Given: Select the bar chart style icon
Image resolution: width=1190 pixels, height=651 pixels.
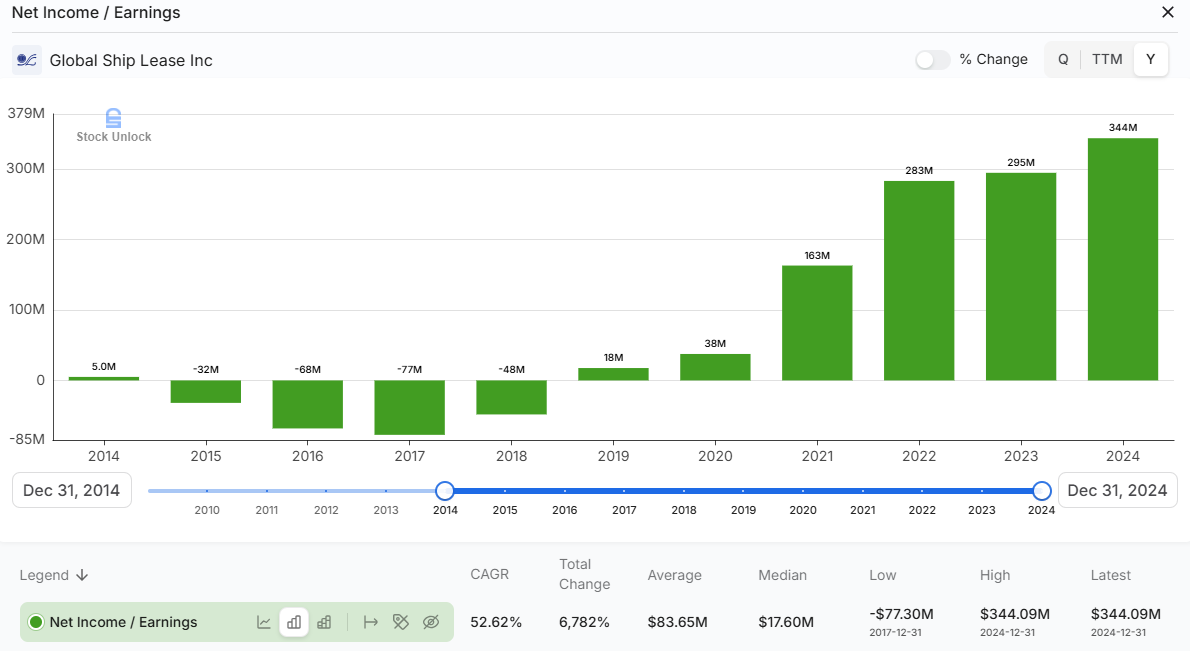Looking at the screenshot, I should 293,622.
